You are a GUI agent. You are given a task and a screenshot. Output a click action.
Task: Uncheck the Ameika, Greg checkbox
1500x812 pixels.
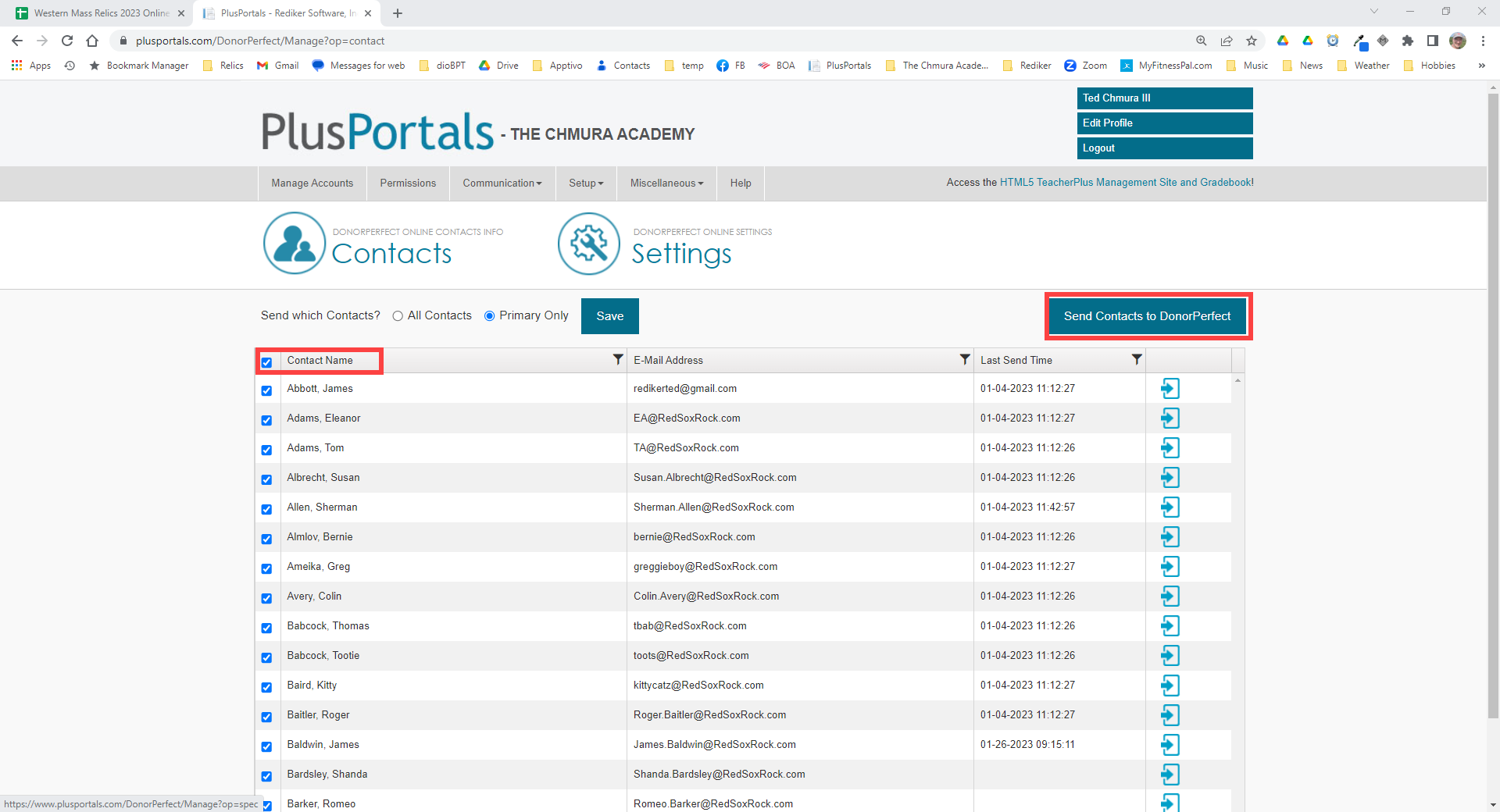[x=266, y=568]
